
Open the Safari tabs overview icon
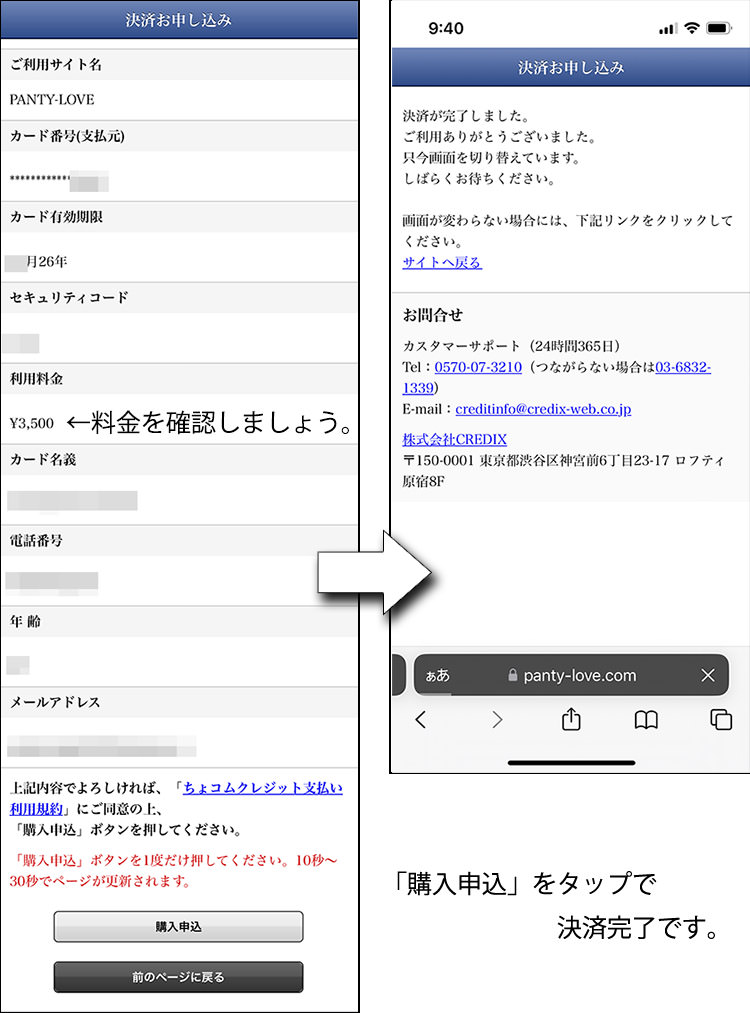click(721, 719)
